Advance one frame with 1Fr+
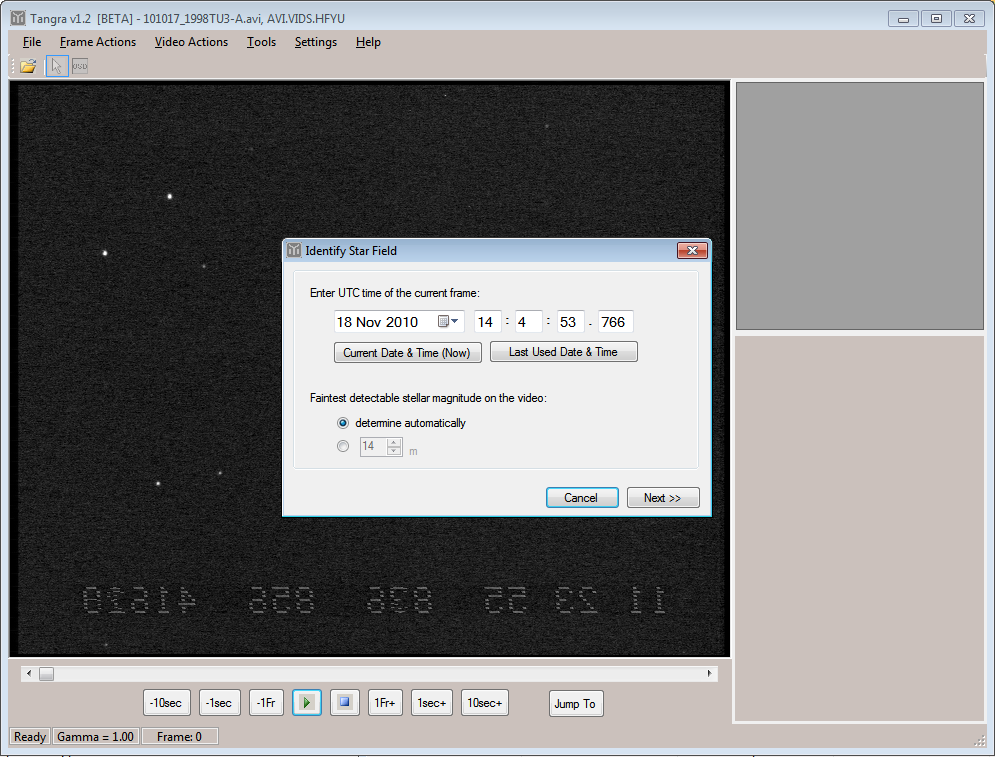Image resolution: width=995 pixels, height=757 pixels. 385,703
